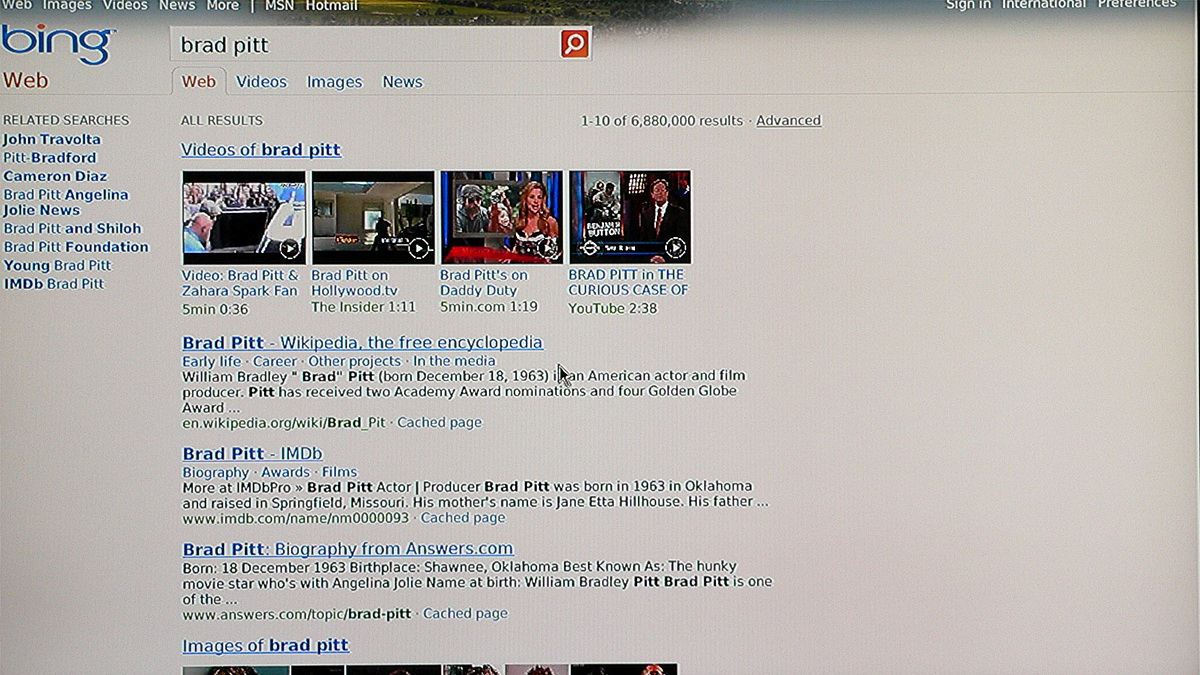Open Video: Brad Pitt & Zahara title link
The height and width of the screenshot is (675, 1200).
[240, 283]
